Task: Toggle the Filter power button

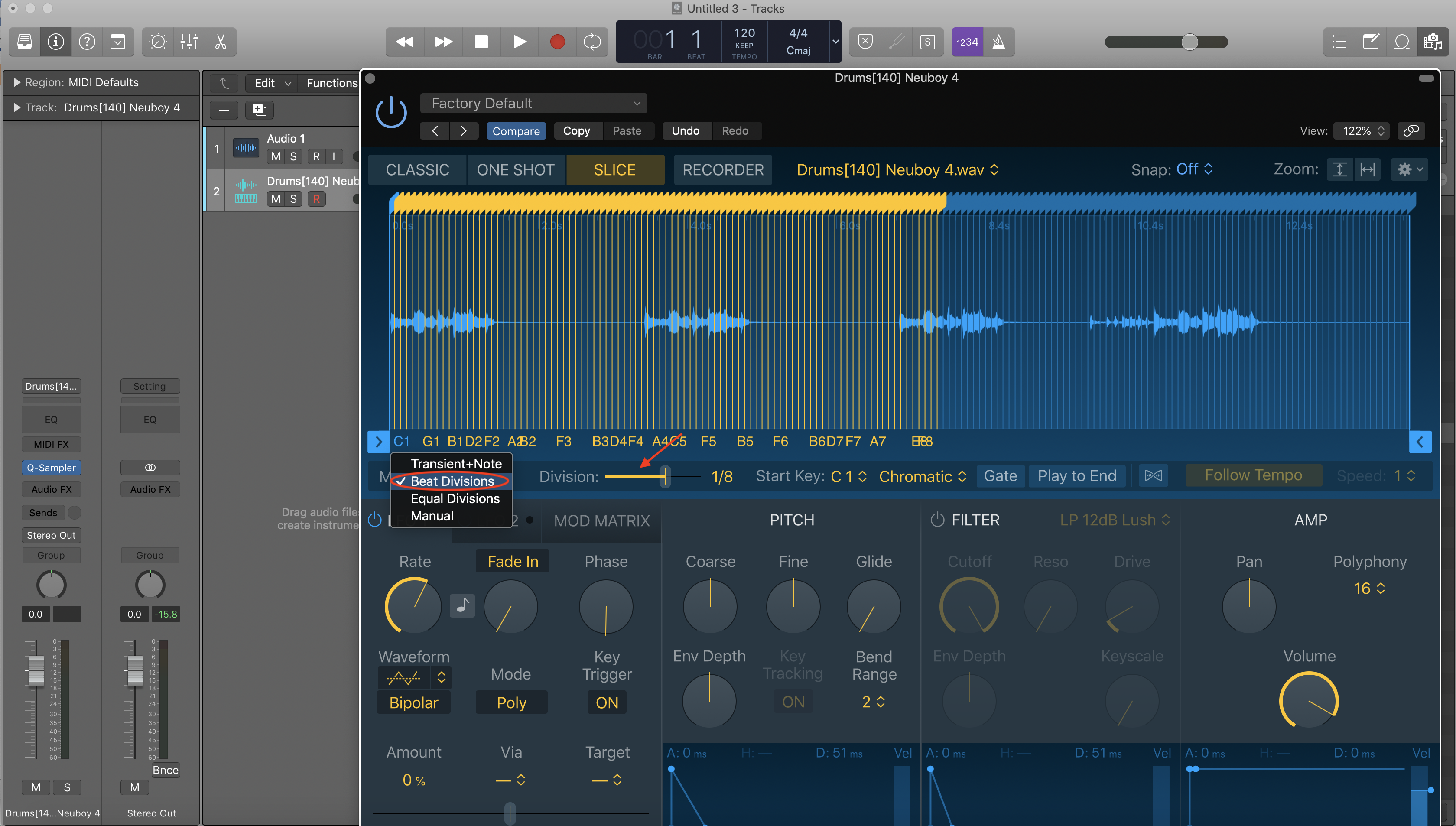Action: coord(937,520)
